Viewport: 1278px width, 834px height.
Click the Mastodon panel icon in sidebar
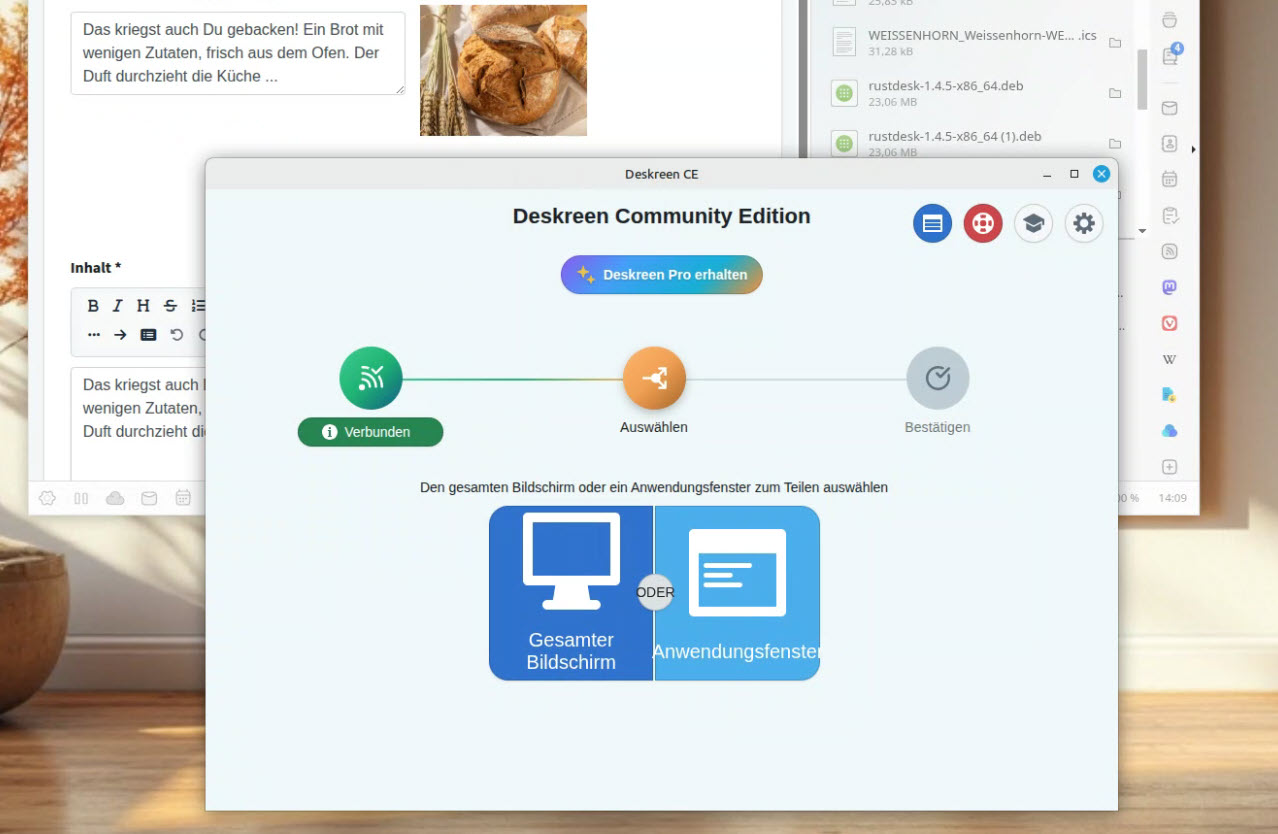pos(1169,287)
